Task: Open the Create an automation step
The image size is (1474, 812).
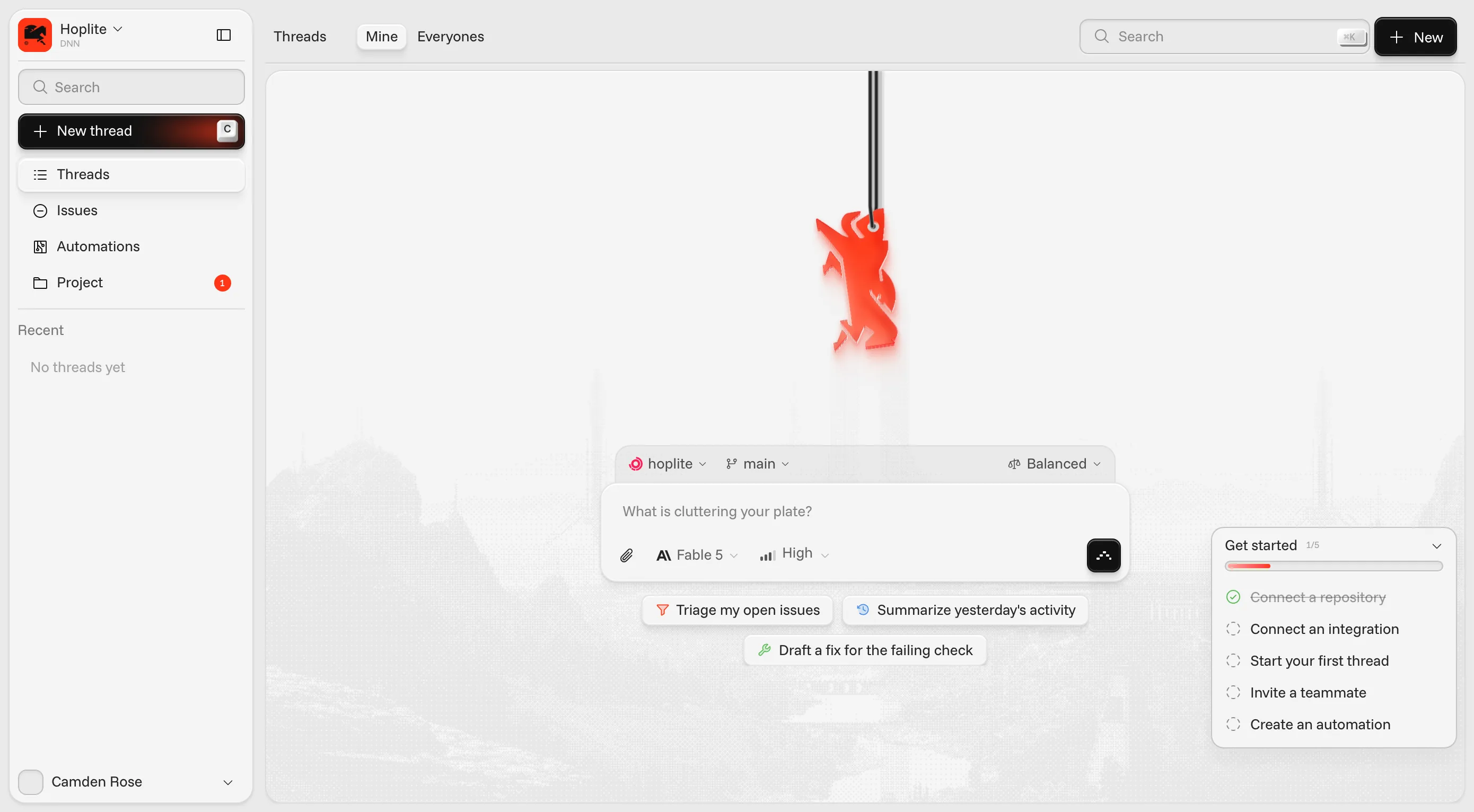Action: pyautogui.click(x=1320, y=725)
